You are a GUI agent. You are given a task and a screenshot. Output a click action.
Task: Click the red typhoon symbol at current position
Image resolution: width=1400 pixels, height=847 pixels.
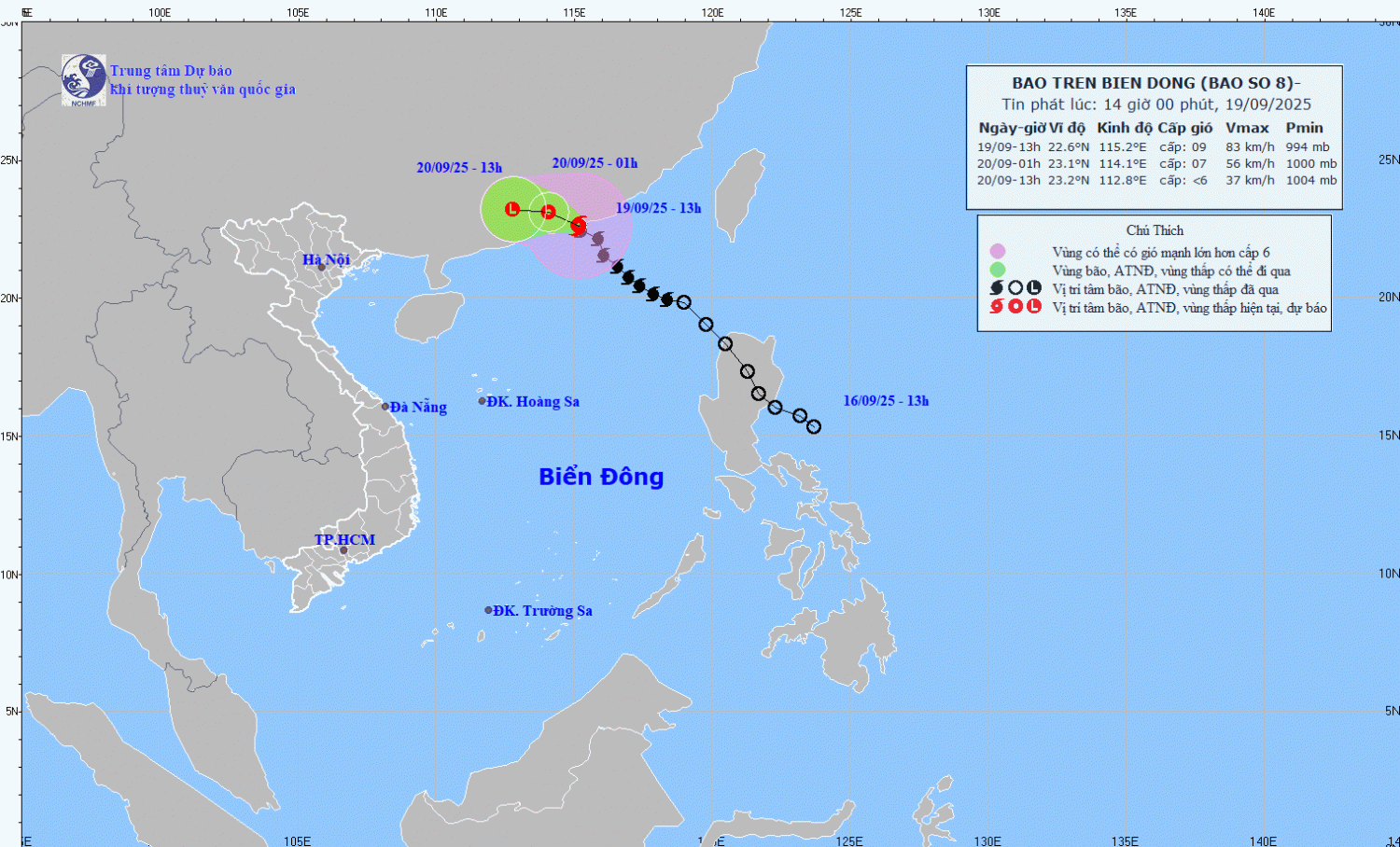pos(579,226)
